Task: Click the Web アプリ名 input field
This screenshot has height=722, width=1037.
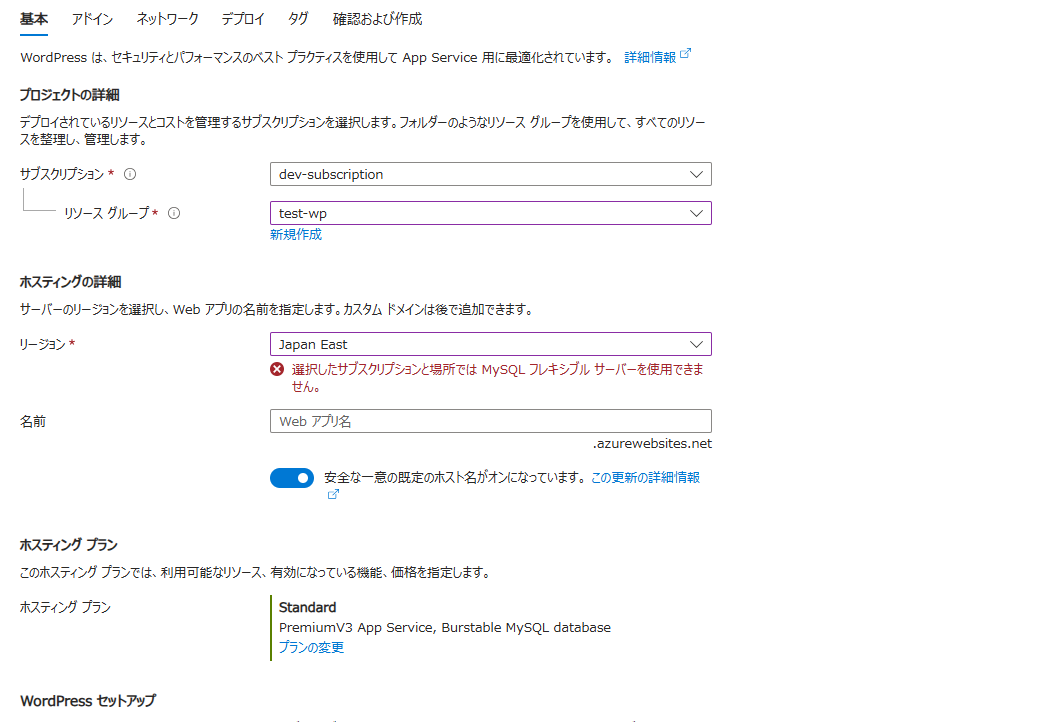Action: tap(490, 421)
